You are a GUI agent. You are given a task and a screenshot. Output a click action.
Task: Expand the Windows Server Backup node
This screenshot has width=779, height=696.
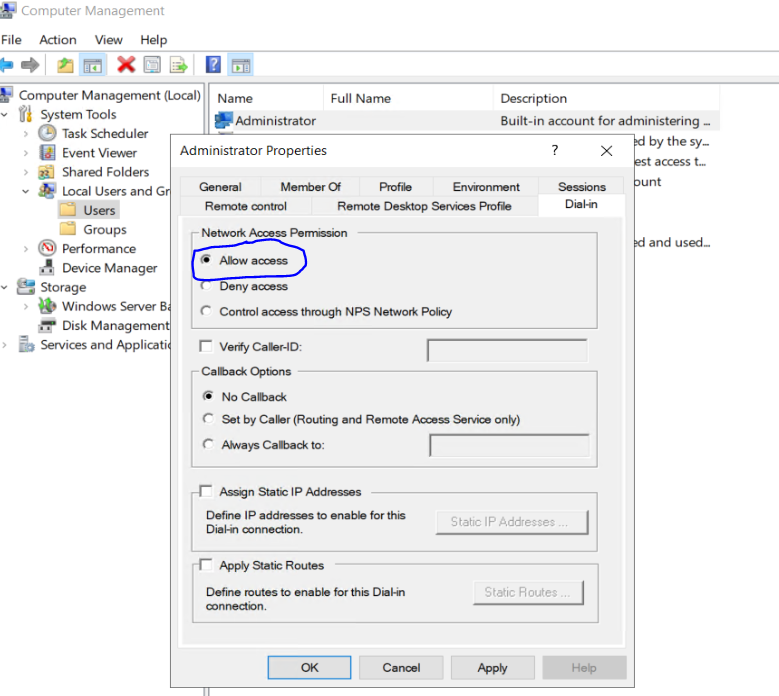pyautogui.click(x=26, y=307)
